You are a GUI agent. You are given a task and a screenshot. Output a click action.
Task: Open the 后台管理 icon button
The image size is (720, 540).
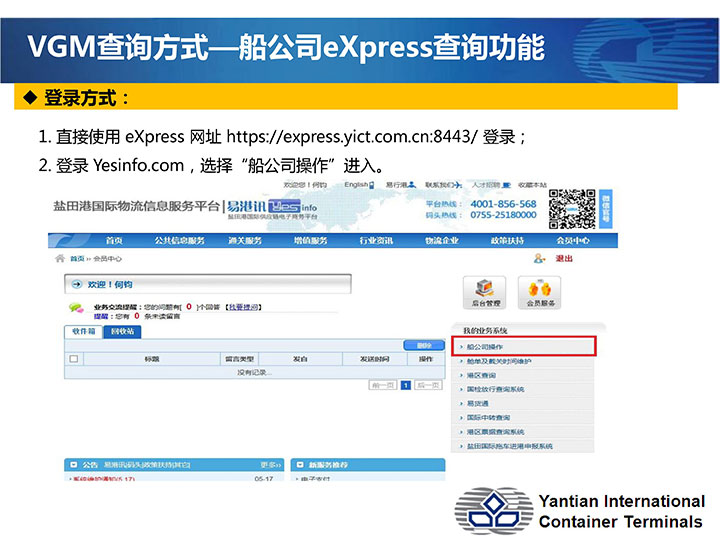pyautogui.click(x=484, y=292)
